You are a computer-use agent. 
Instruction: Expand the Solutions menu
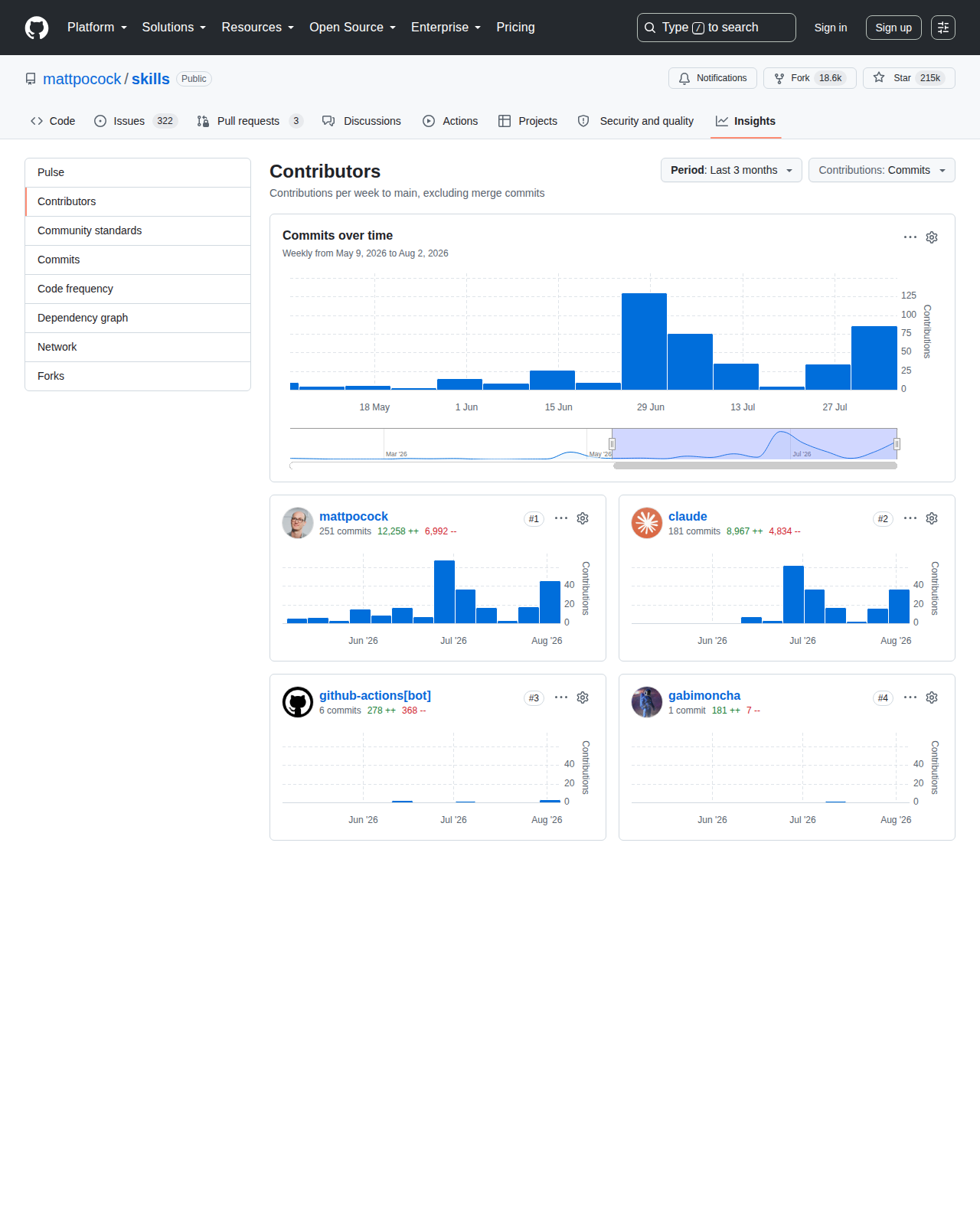pos(174,28)
